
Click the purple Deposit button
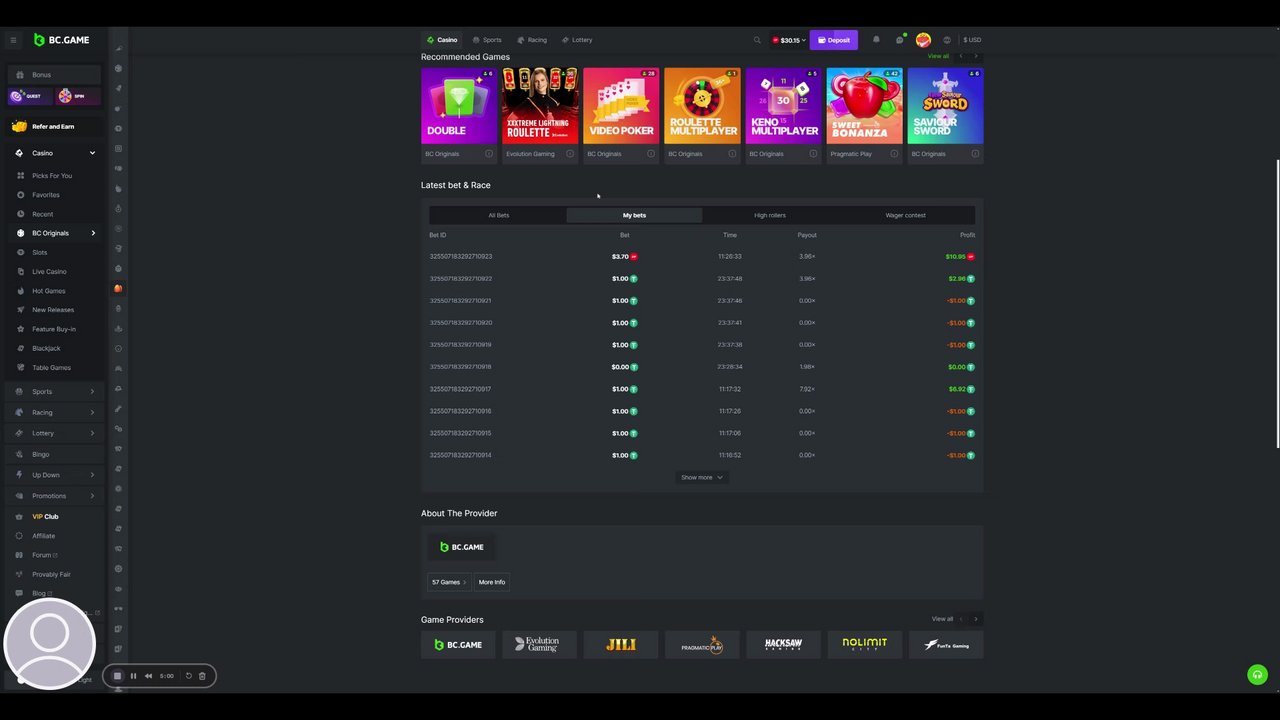834,40
